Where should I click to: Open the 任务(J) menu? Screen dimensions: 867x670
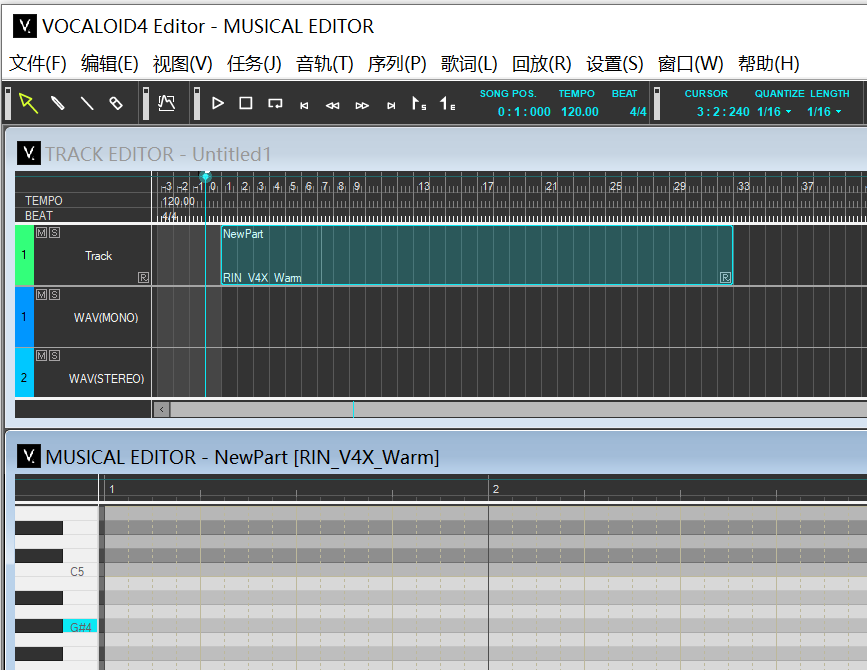click(x=254, y=64)
